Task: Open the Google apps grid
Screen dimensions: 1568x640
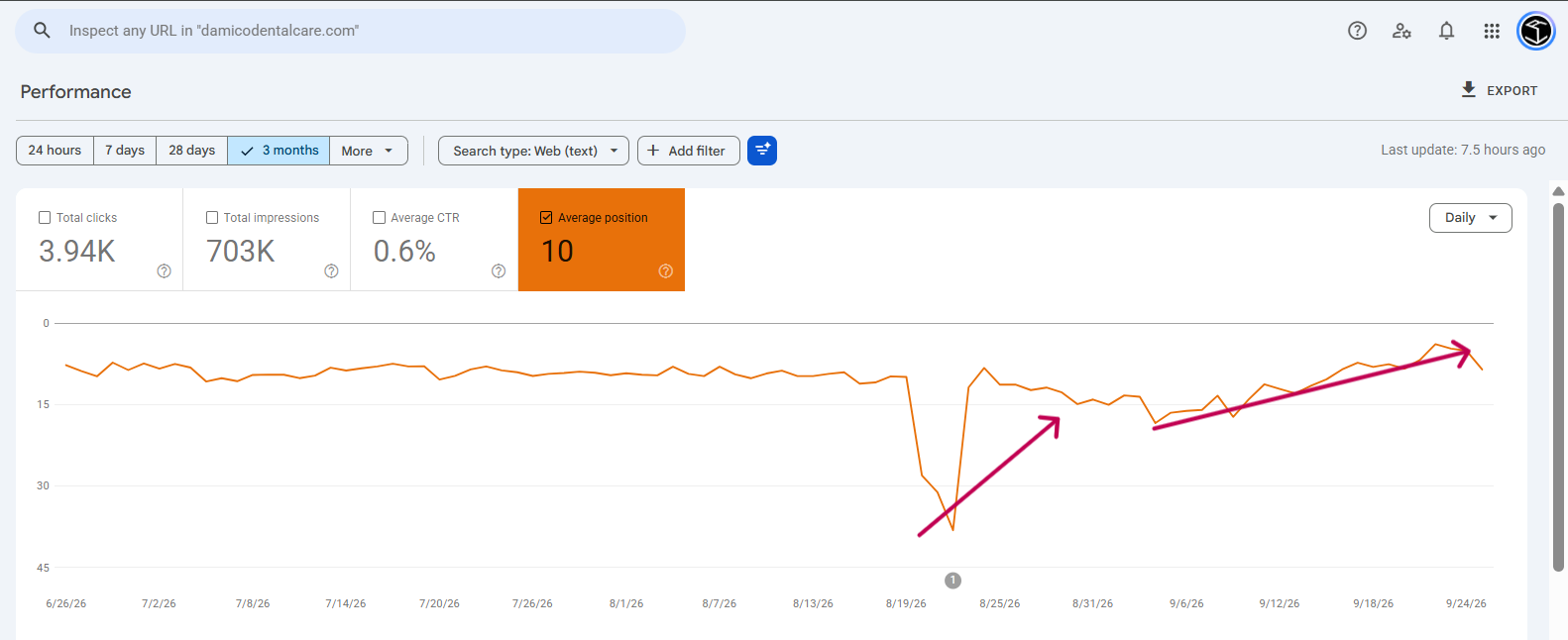Action: coord(1492,31)
